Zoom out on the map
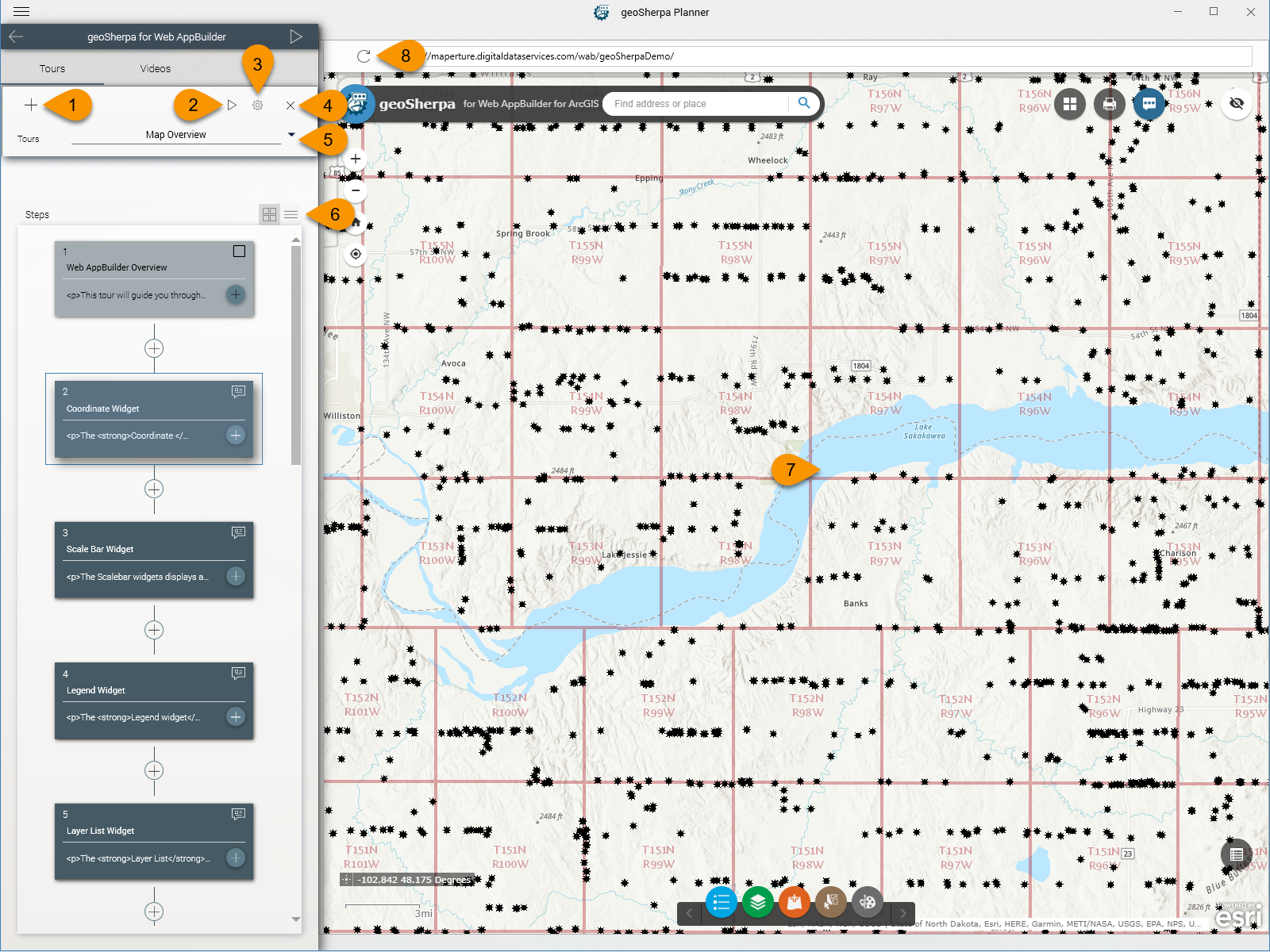The width and height of the screenshot is (1270, 952). (356, 190)
